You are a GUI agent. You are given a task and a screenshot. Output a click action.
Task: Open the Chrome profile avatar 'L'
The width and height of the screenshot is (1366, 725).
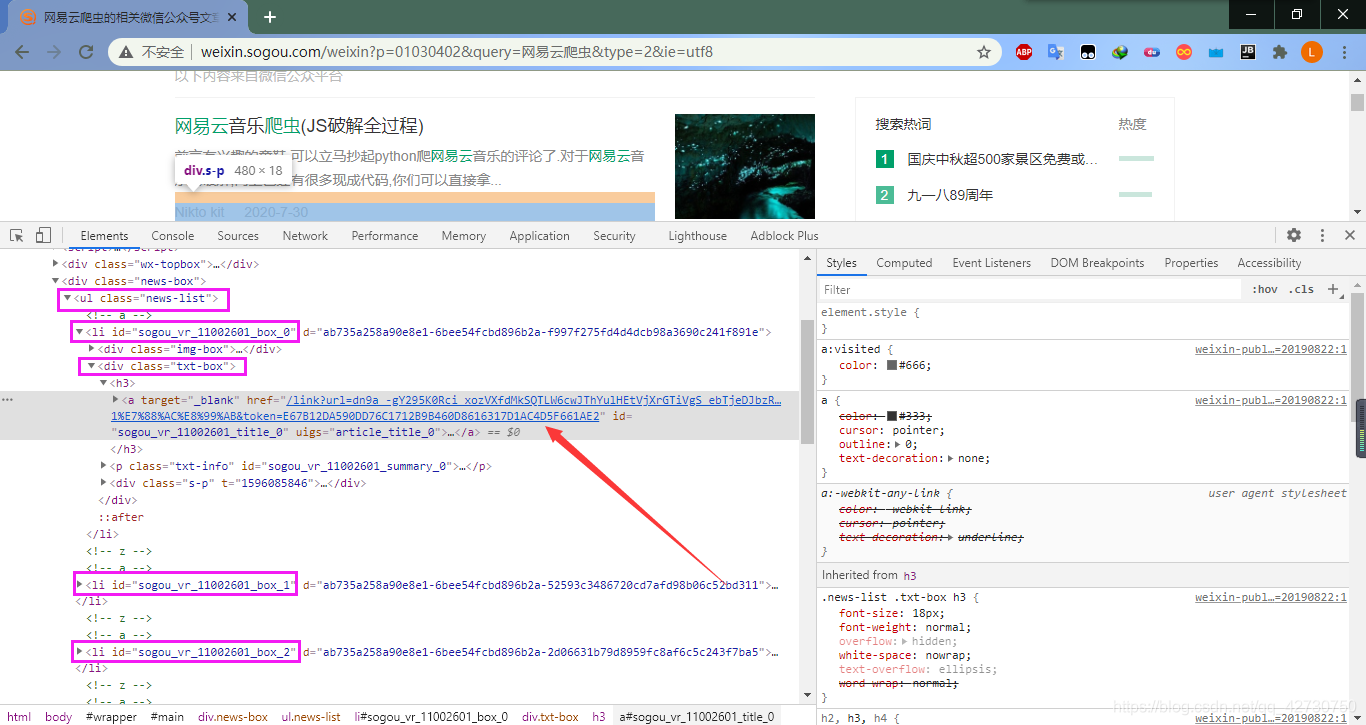pyautogui.click(x=1312, y=52)
